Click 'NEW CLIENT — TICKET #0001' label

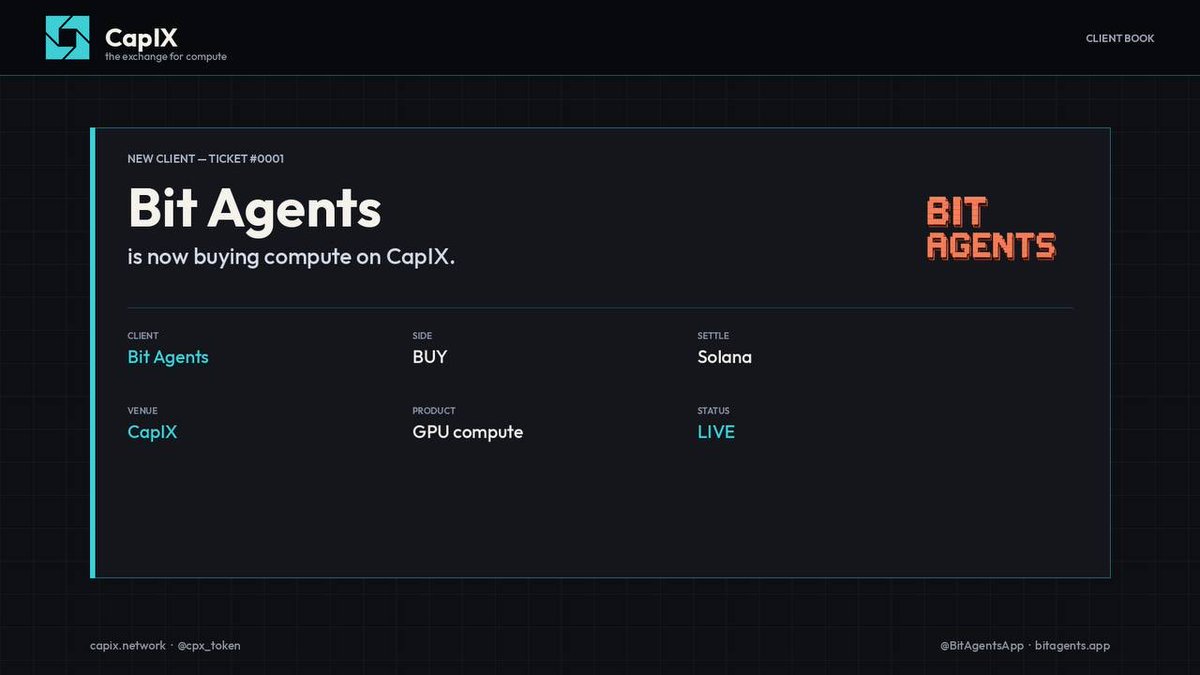206,159
